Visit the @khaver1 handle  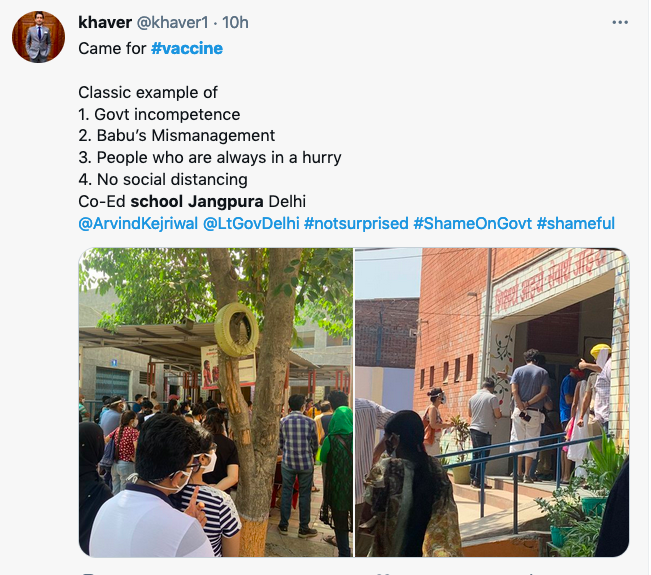172,22
